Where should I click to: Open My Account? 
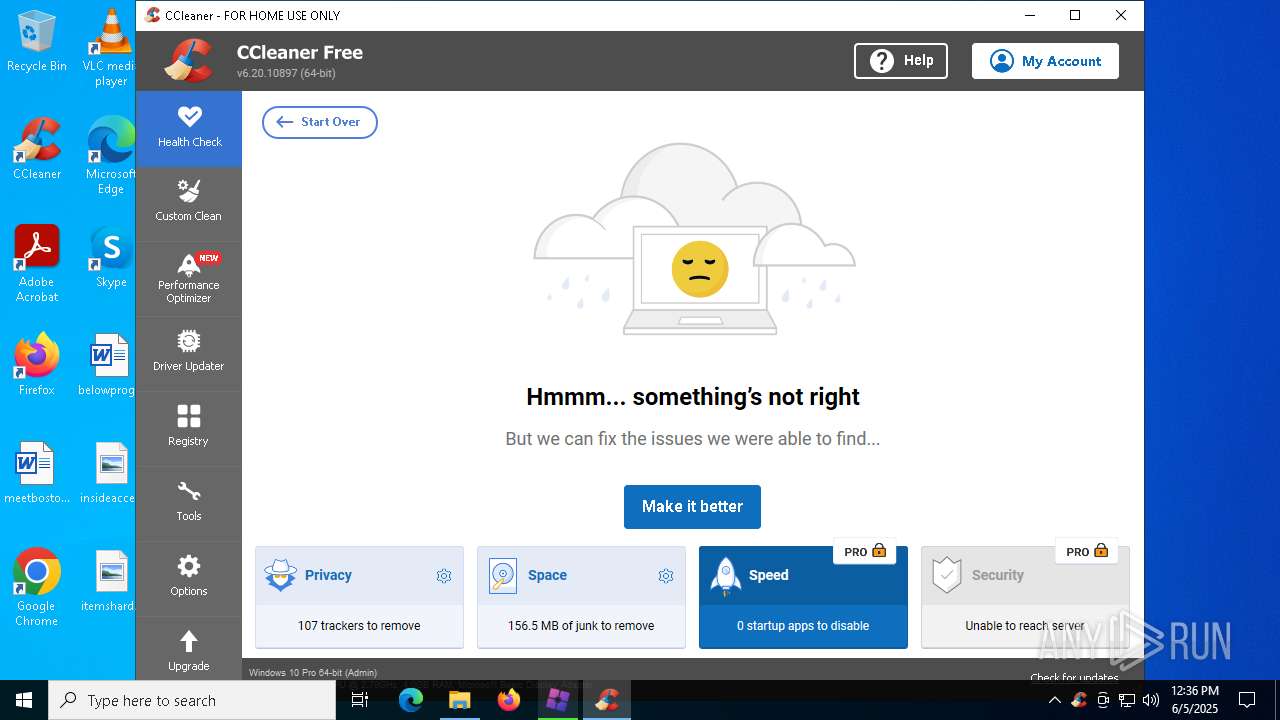pos(1045,61)
